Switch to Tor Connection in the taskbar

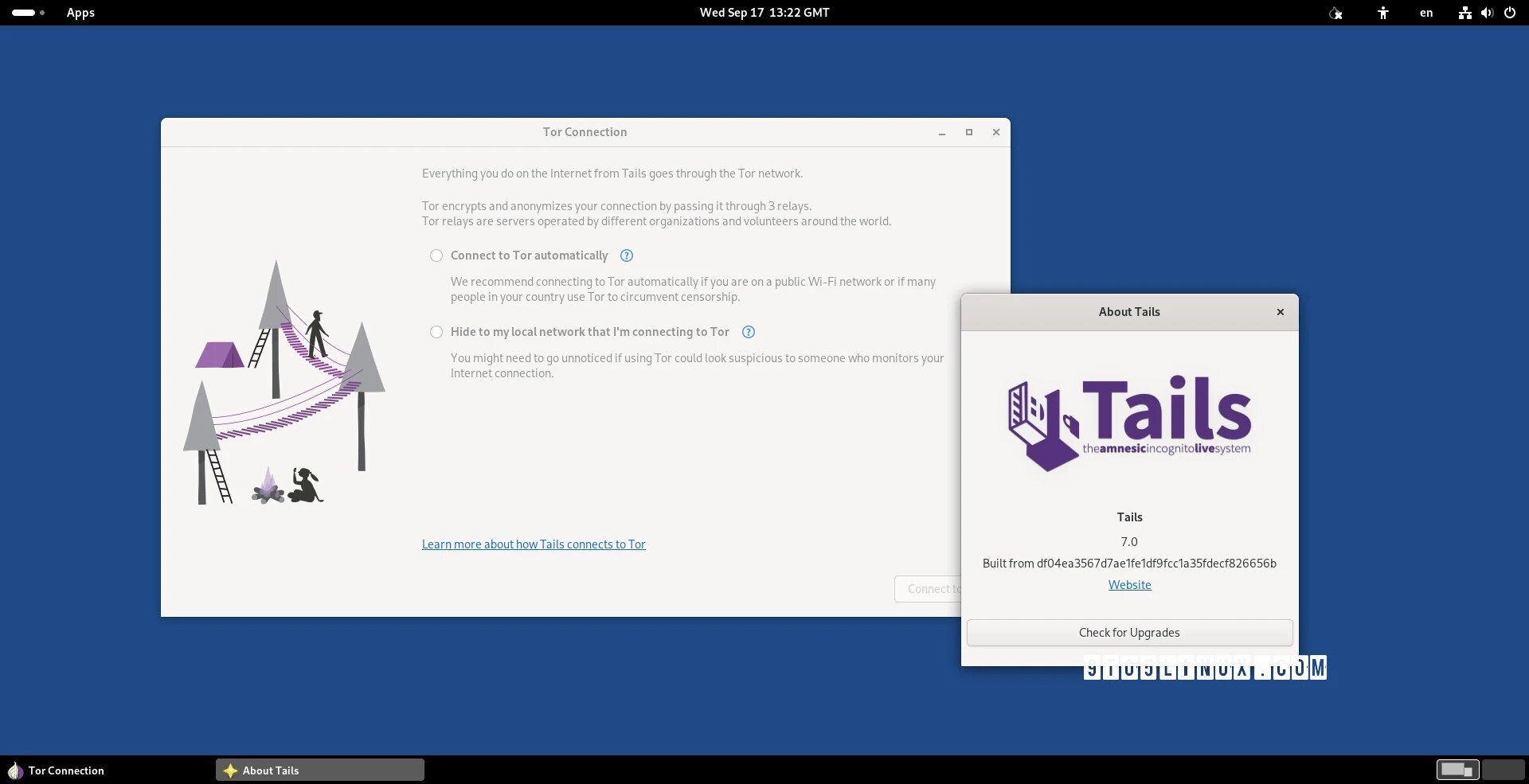click(x=66, y=770)
